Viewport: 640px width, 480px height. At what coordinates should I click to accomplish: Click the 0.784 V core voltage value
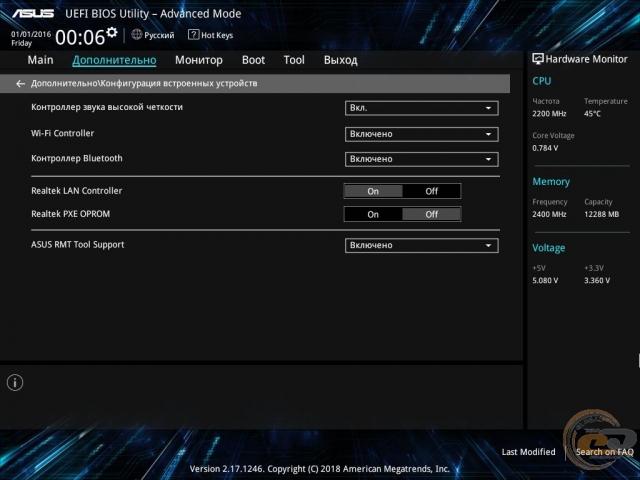click(x=545, y=148)
